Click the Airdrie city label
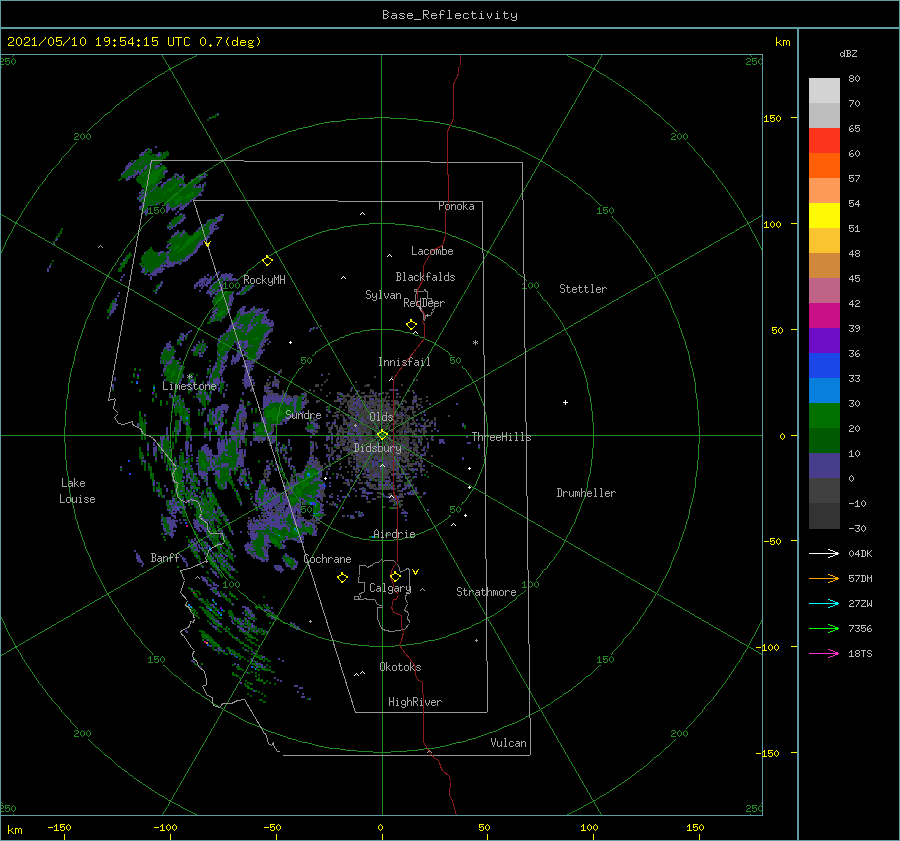Viewport: 900px width, 841px height. [x=394, y=534]
